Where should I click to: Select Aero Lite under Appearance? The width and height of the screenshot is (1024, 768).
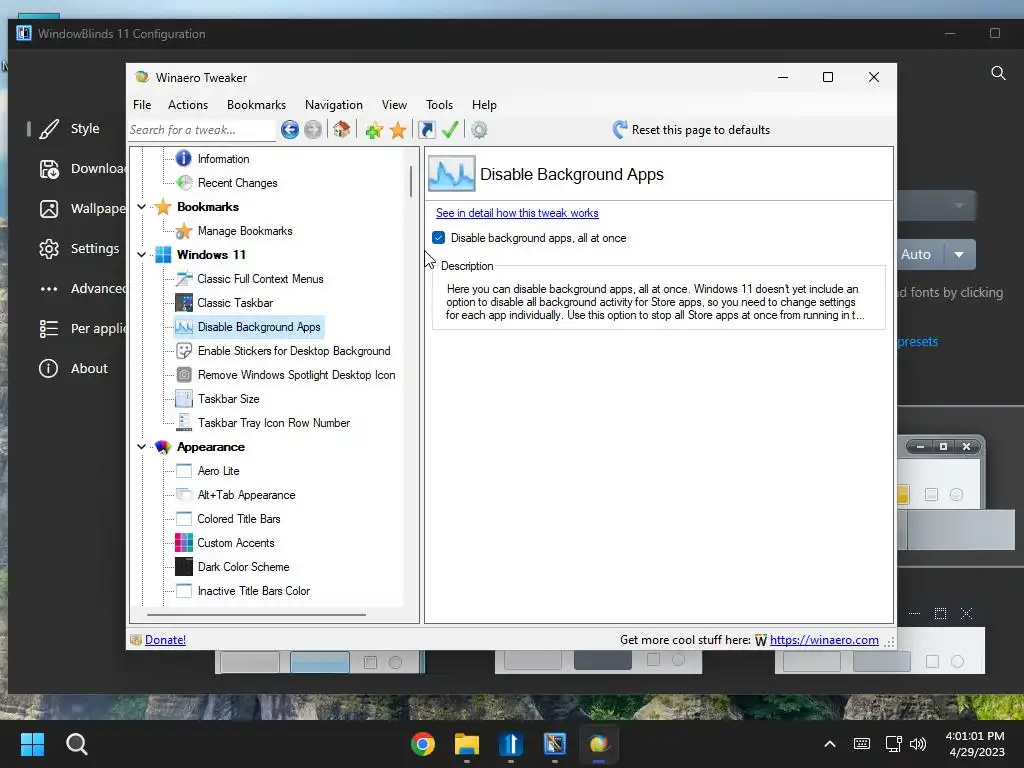(x=218, y=471)
